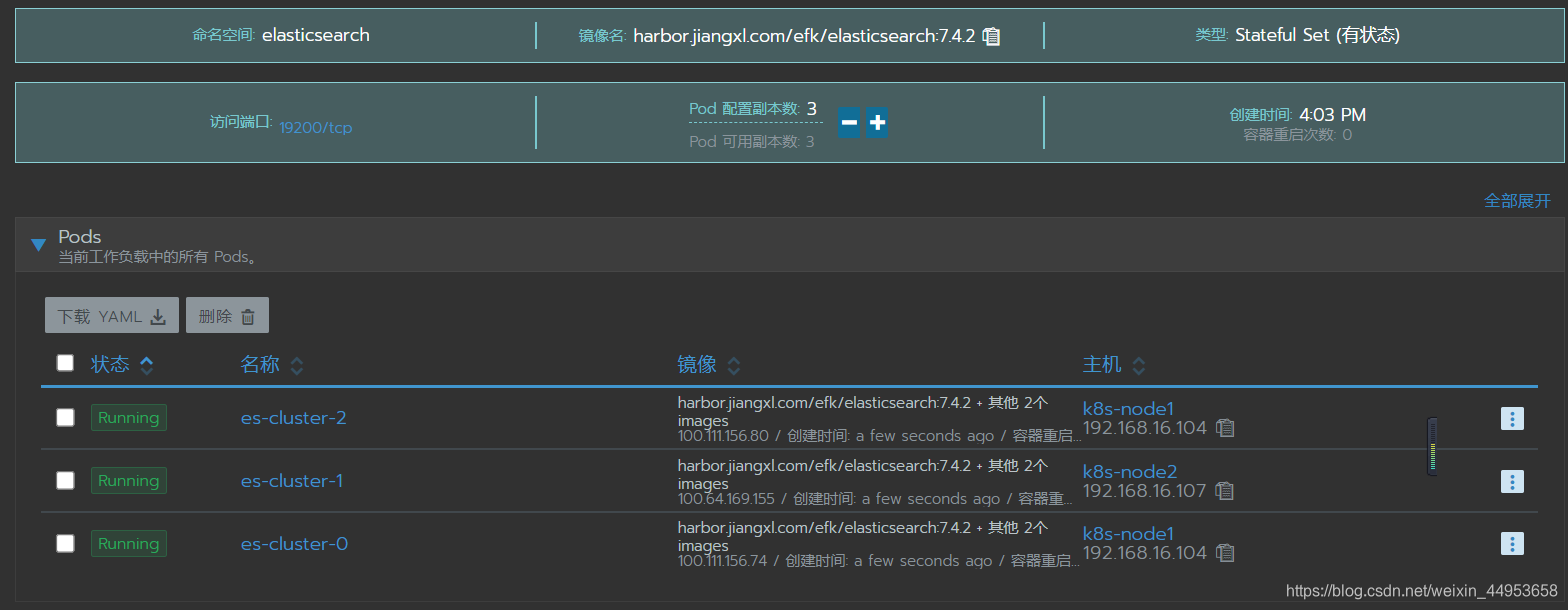This screenshot has width=1568, height=610.
Task: Click the Pod 配置副本数 label
Action: [x=745, y=109]
